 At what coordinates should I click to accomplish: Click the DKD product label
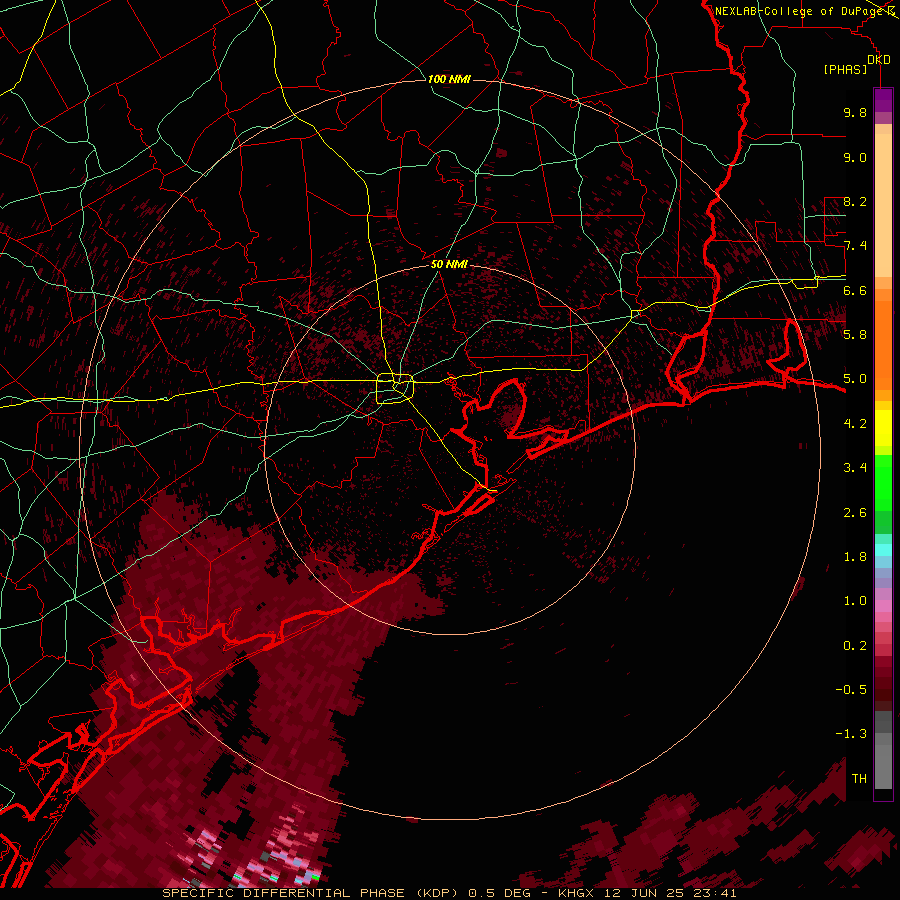tap(879, 60)
